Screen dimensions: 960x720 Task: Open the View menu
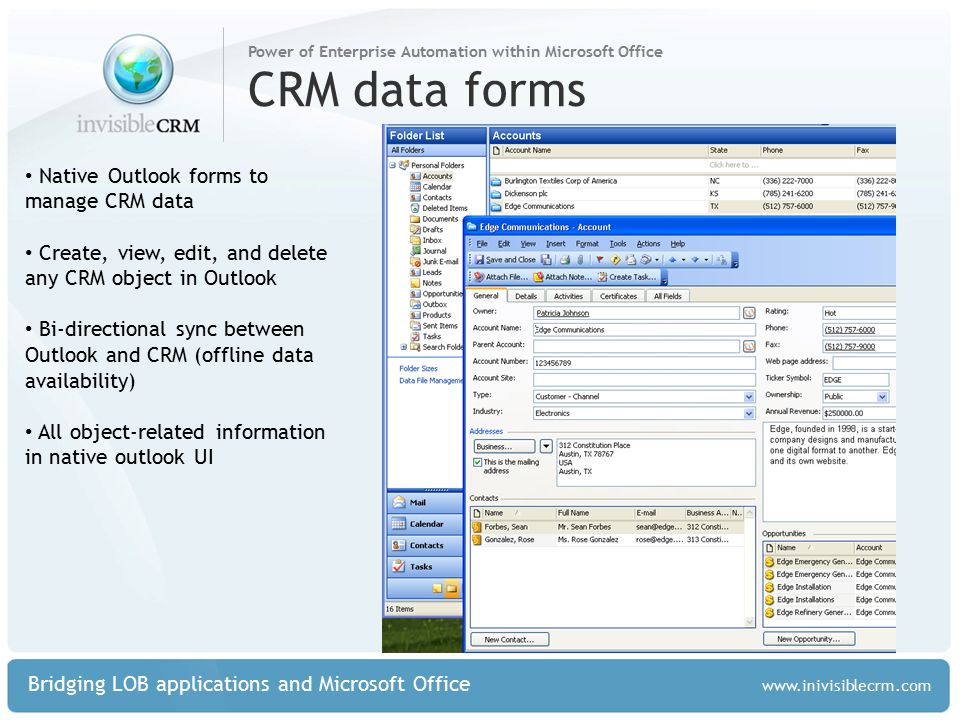(528, 244)
